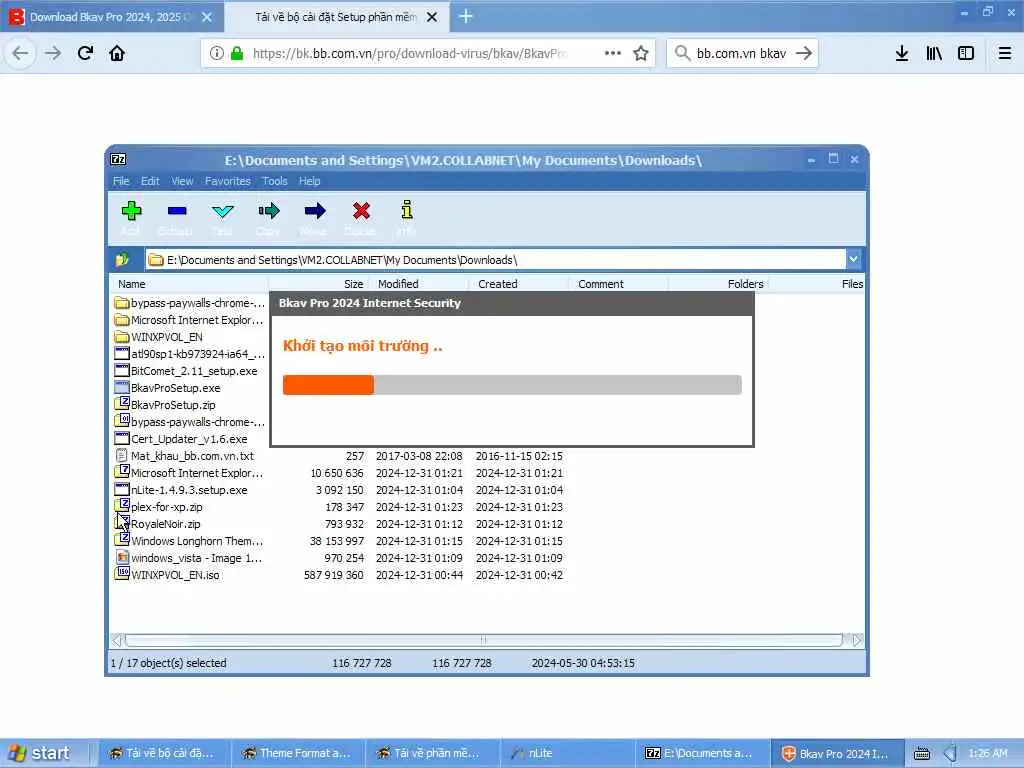Click the 7-Zip horizontal scrollbar
Image resolution: width=1024 pixels, height=768 pixels.
[x=483, y=640]
